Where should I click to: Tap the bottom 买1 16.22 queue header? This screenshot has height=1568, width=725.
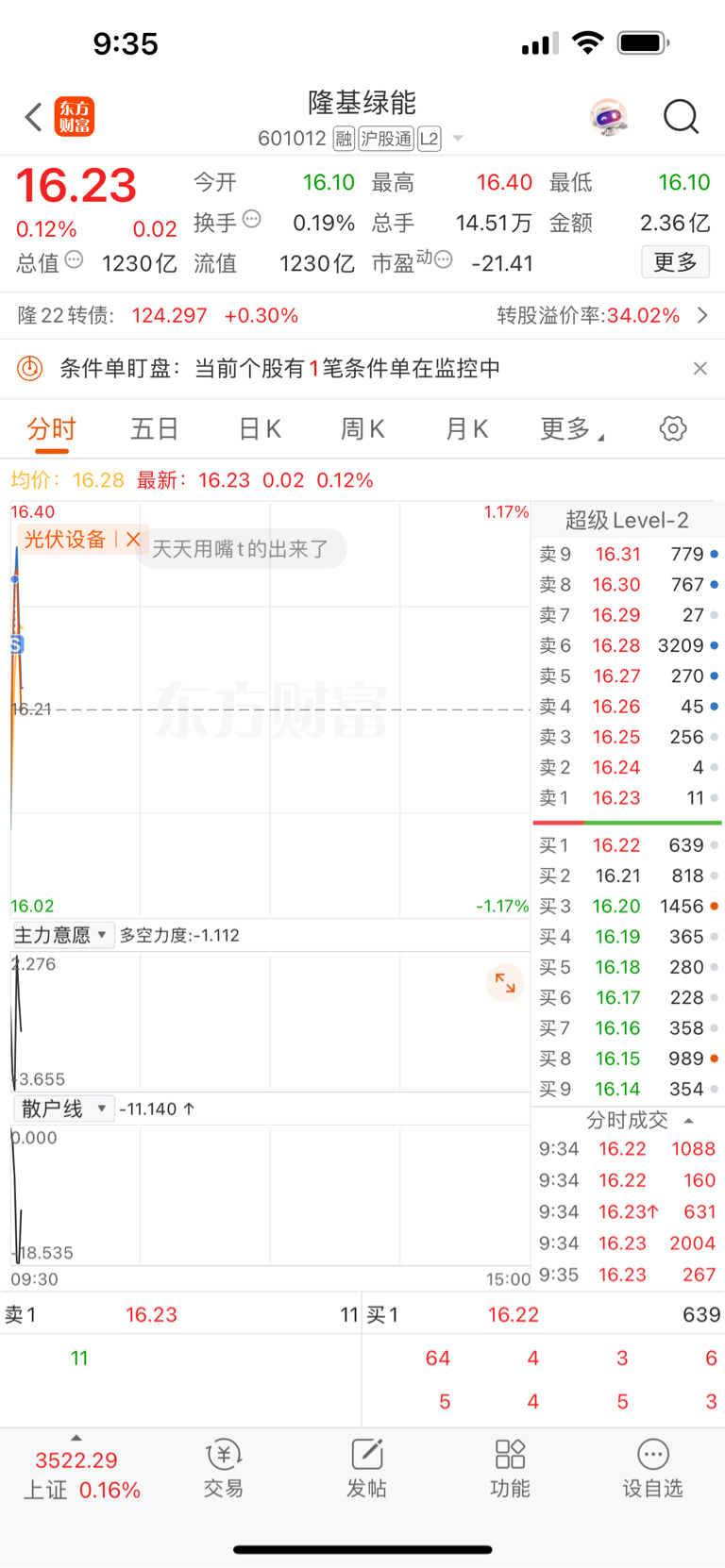click(x=544, y=1314)
